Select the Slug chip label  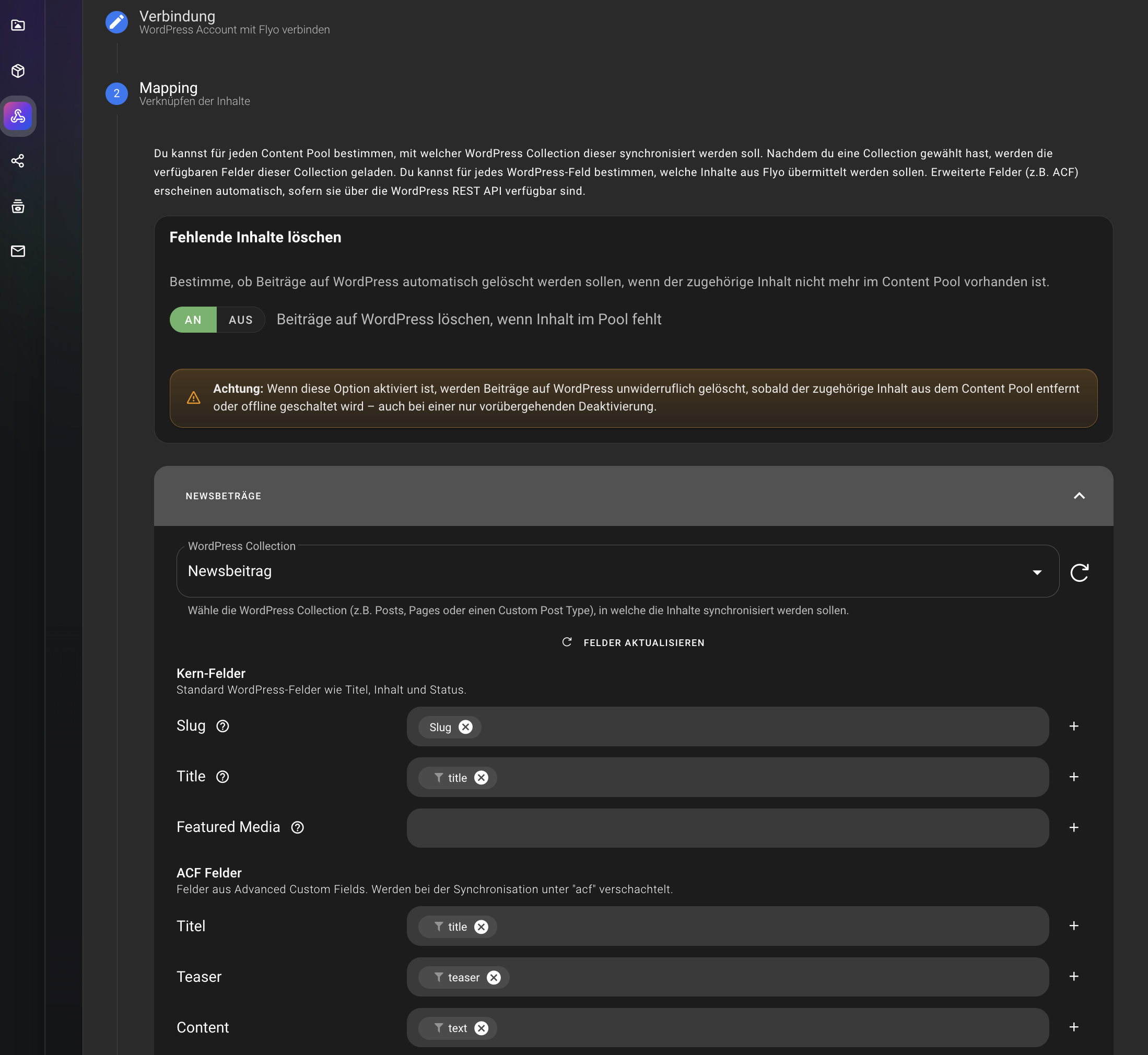coord(440,728)
